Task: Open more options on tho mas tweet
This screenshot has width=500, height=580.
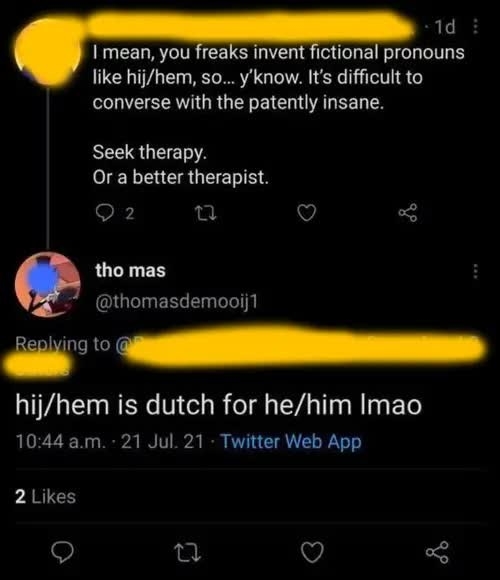Action: [476, 271]
